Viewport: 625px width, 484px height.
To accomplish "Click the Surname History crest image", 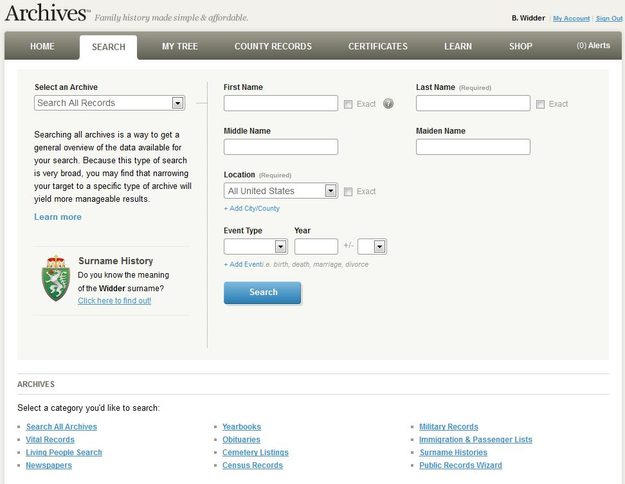I will tap(56, 278).
